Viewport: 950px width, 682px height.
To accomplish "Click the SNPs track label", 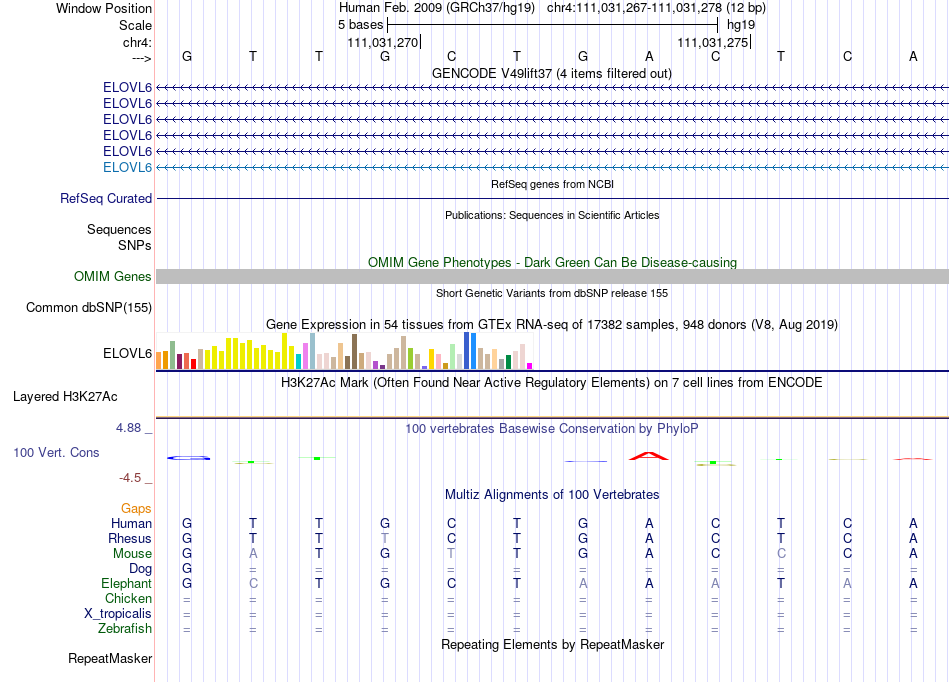I will coord(135,245).
